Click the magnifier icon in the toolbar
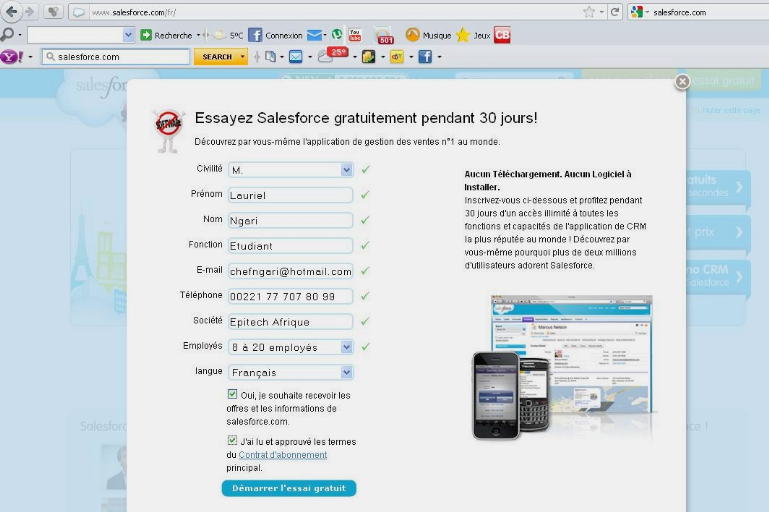This screenshot has height=512, width=769. click(7, 34)
